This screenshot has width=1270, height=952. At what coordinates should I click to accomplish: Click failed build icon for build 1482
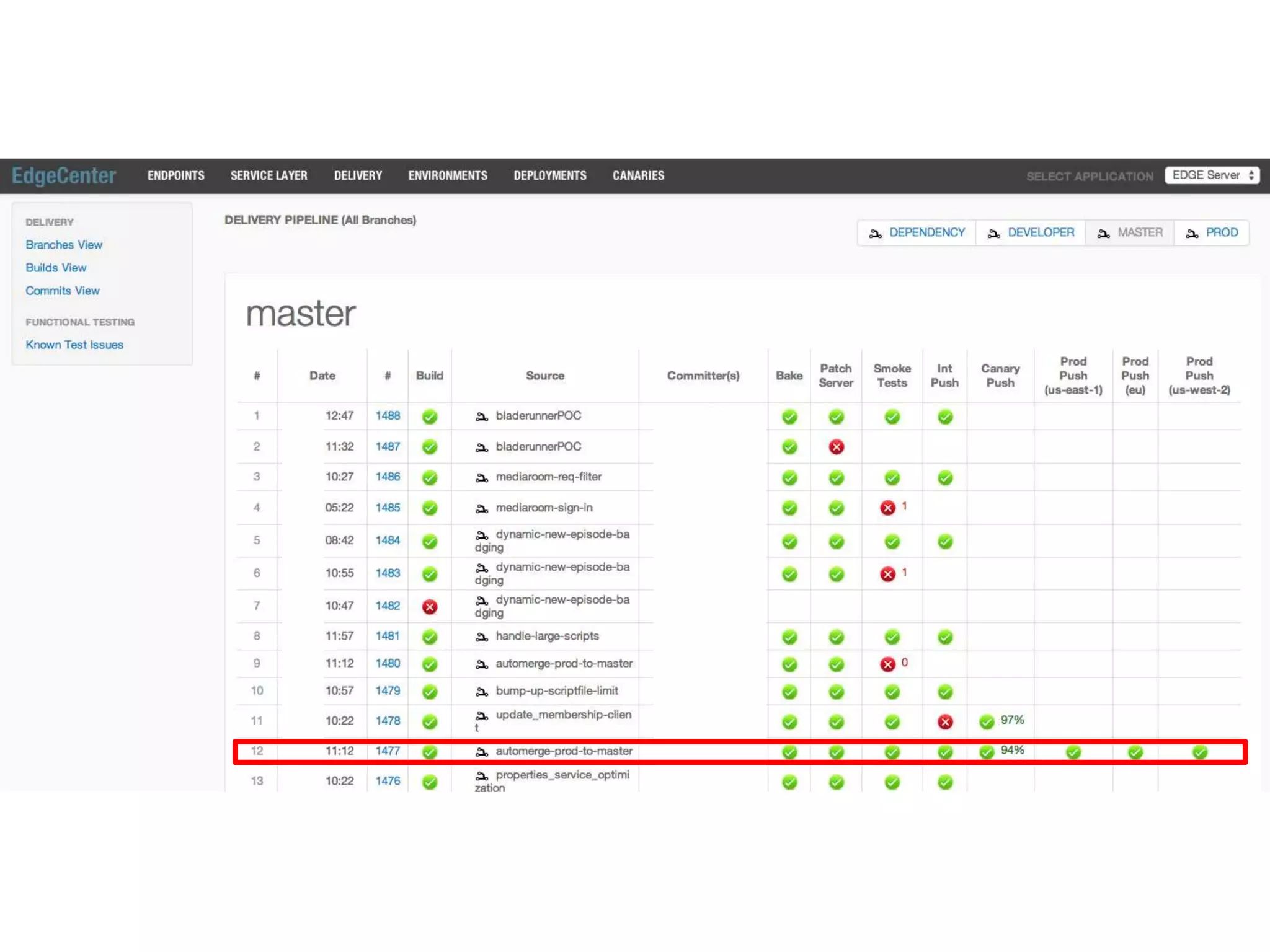point(429,607)
